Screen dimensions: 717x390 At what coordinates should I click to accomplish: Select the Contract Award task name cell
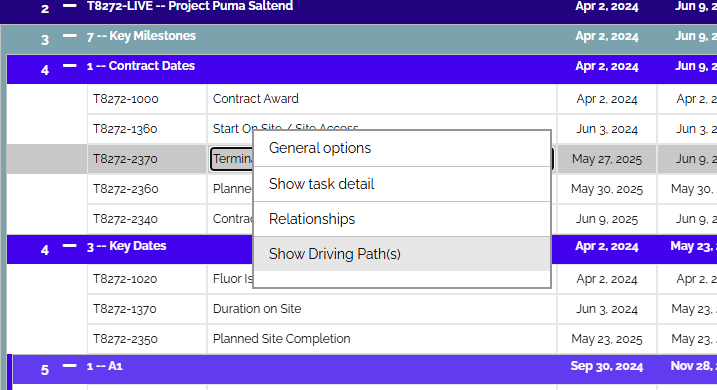coord(382,99)
